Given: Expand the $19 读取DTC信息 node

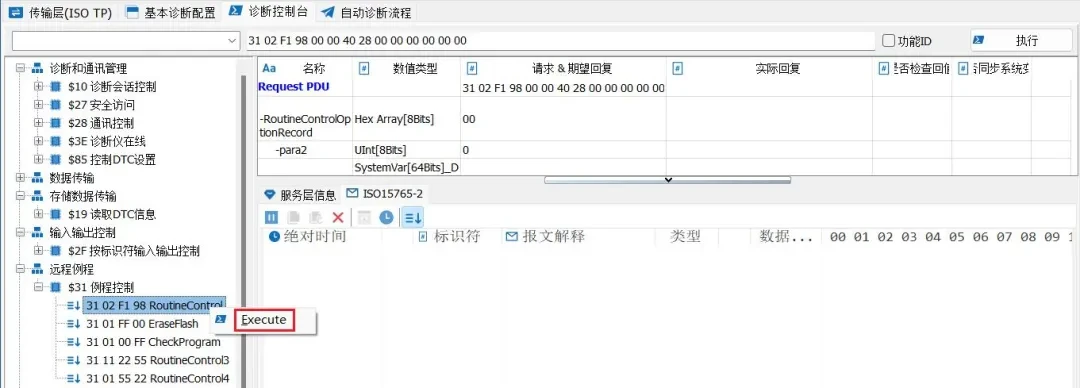Looking at the screenshot, I should pyautogui.click(x=39, y=214).
